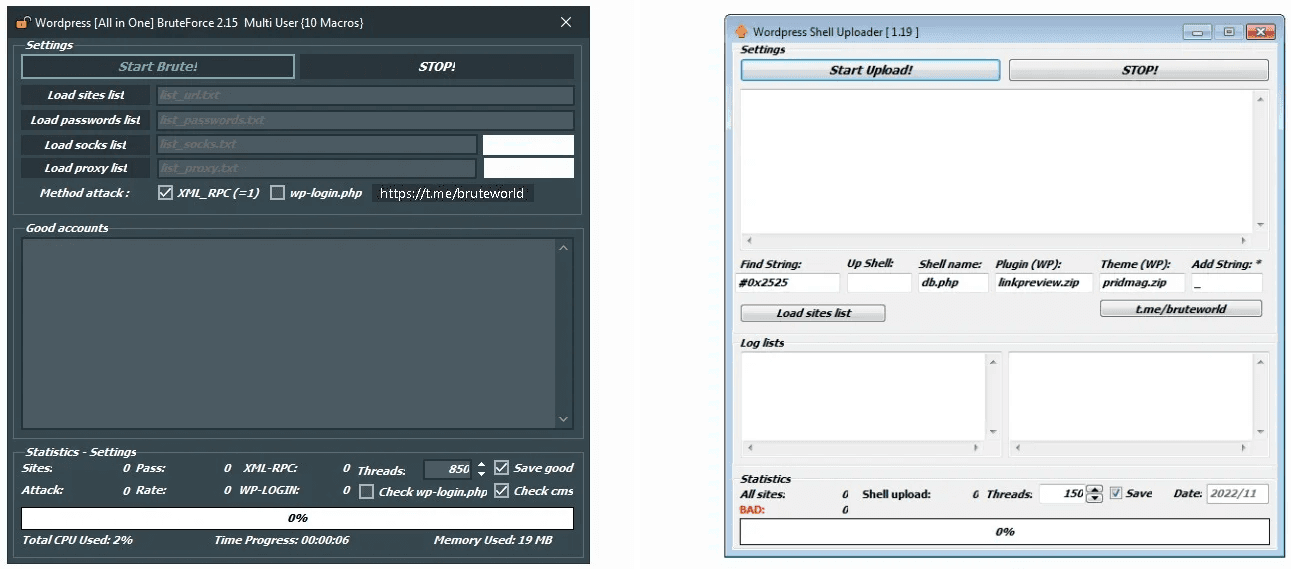Click the 'Total CPU Used: 2%' status text
The image size is (1291, 569).
click(x=77, y=540)
